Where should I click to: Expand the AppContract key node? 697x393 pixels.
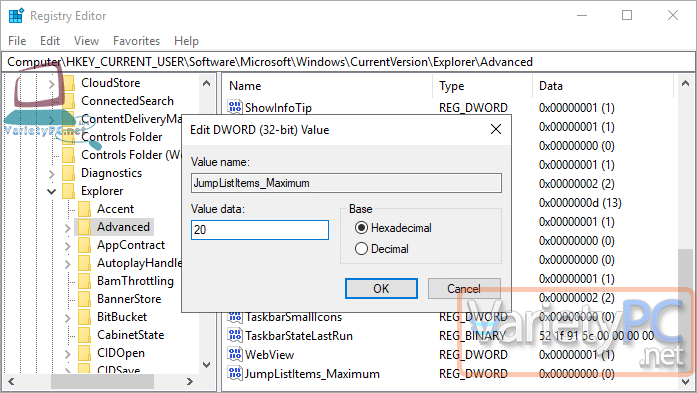click(68, 246)
